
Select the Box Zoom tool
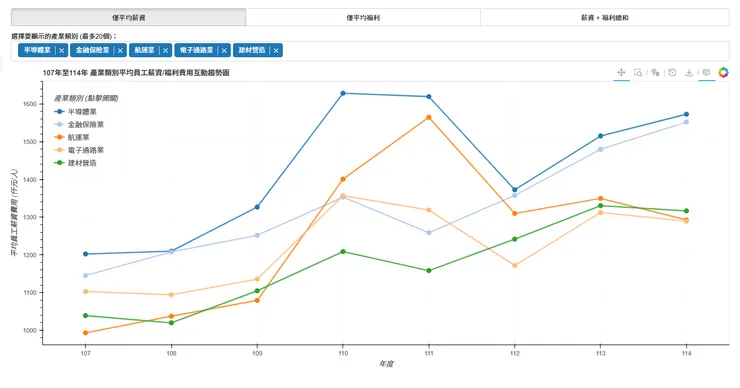click(638, 72)
